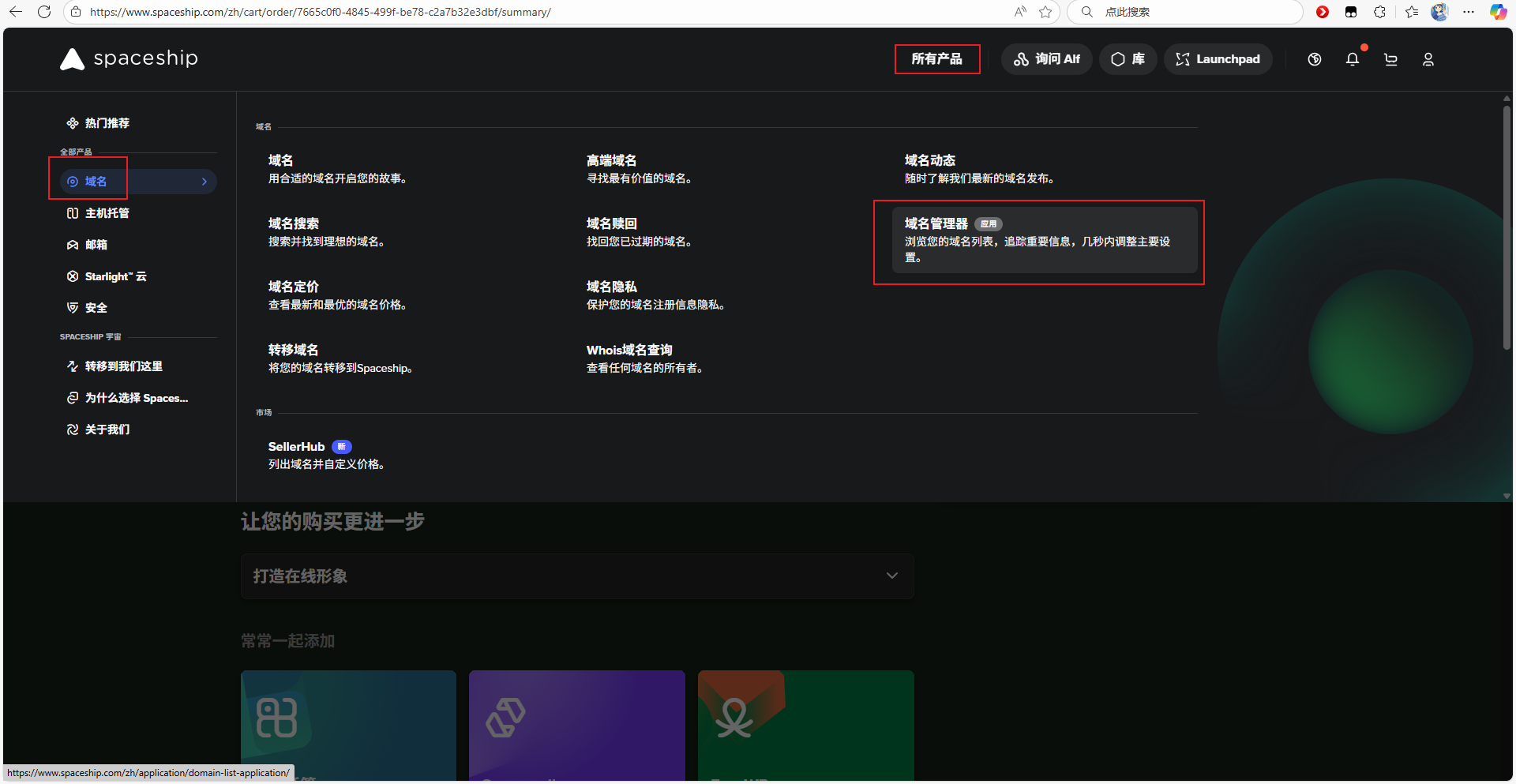Click the page vertical scrollbar
1516x784 pixels.
tap(1507, 229)
